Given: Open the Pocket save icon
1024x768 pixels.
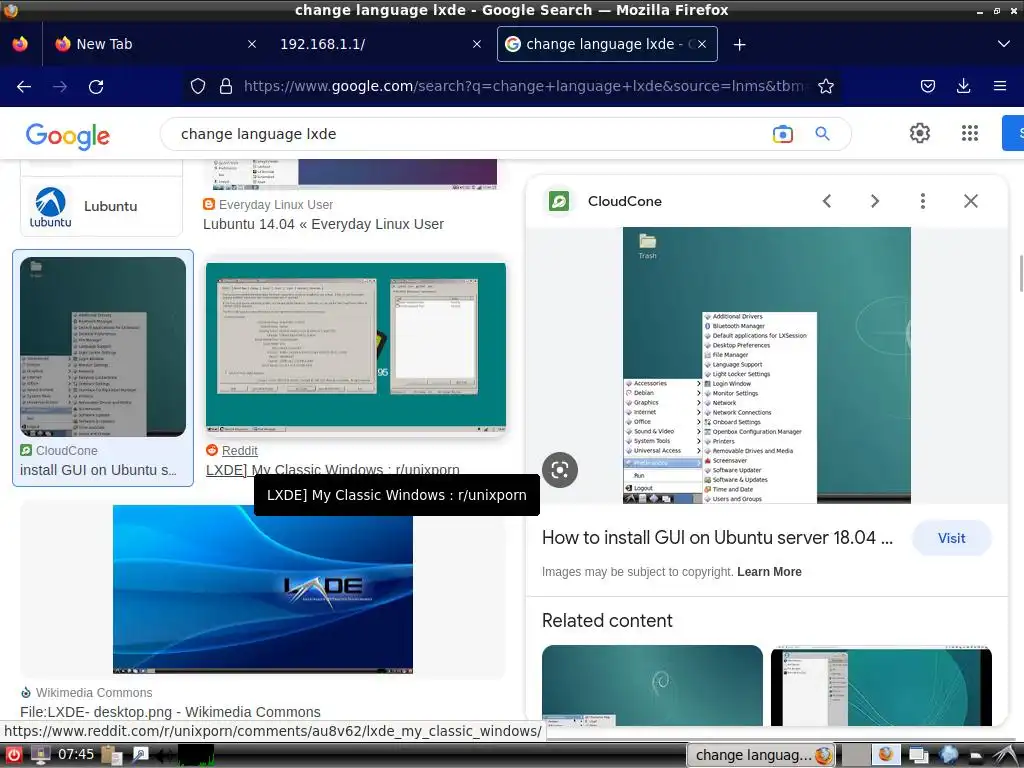Looking at the screenshot, I should point(927,86).
